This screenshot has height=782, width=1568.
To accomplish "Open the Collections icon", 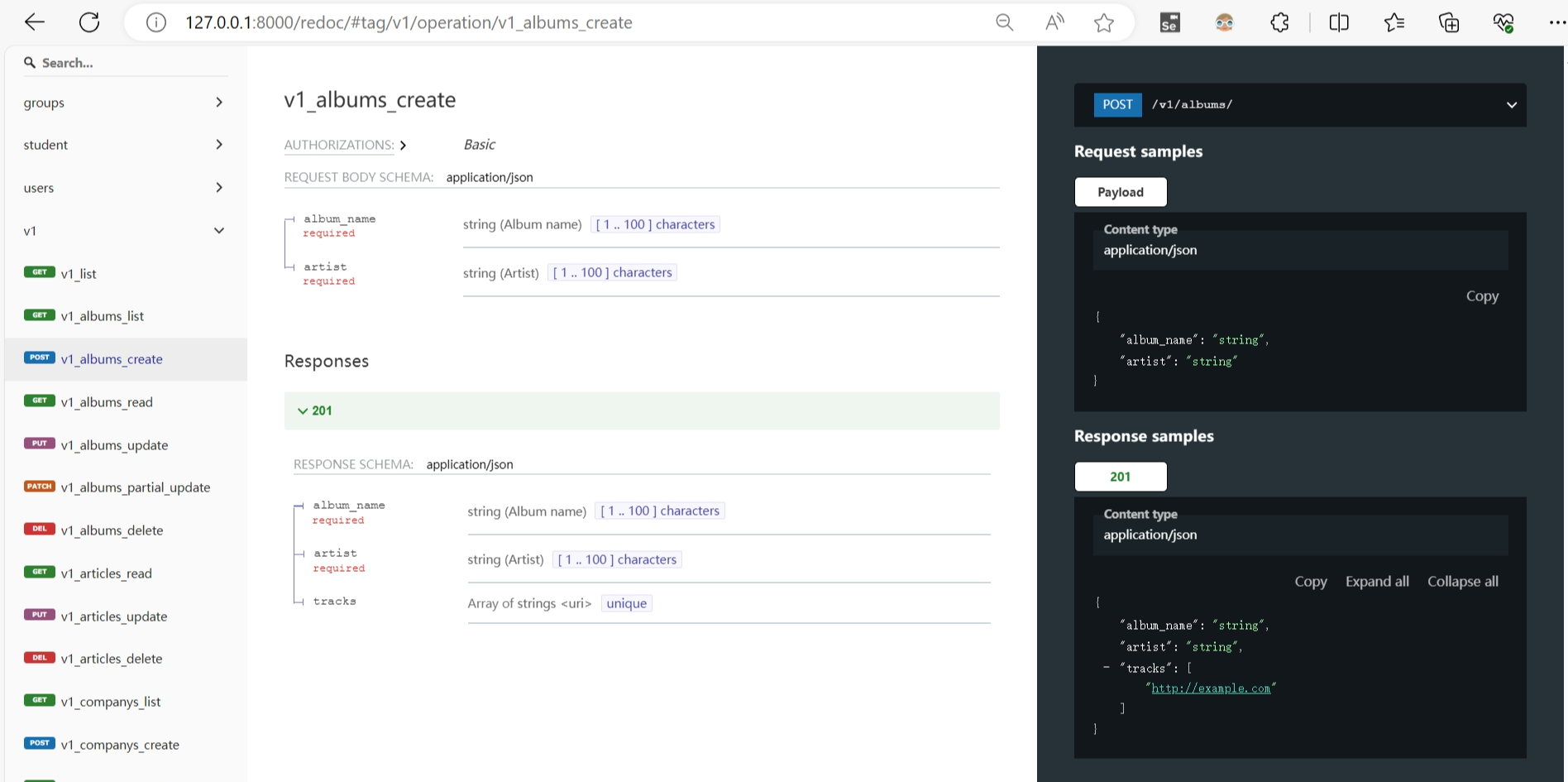I will click(x=1449, y=22).
